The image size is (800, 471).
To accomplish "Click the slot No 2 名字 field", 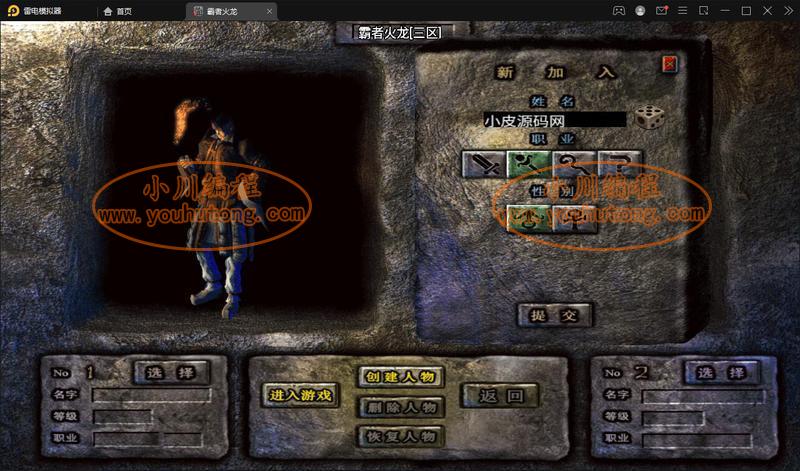I will [x=703, y=395].
